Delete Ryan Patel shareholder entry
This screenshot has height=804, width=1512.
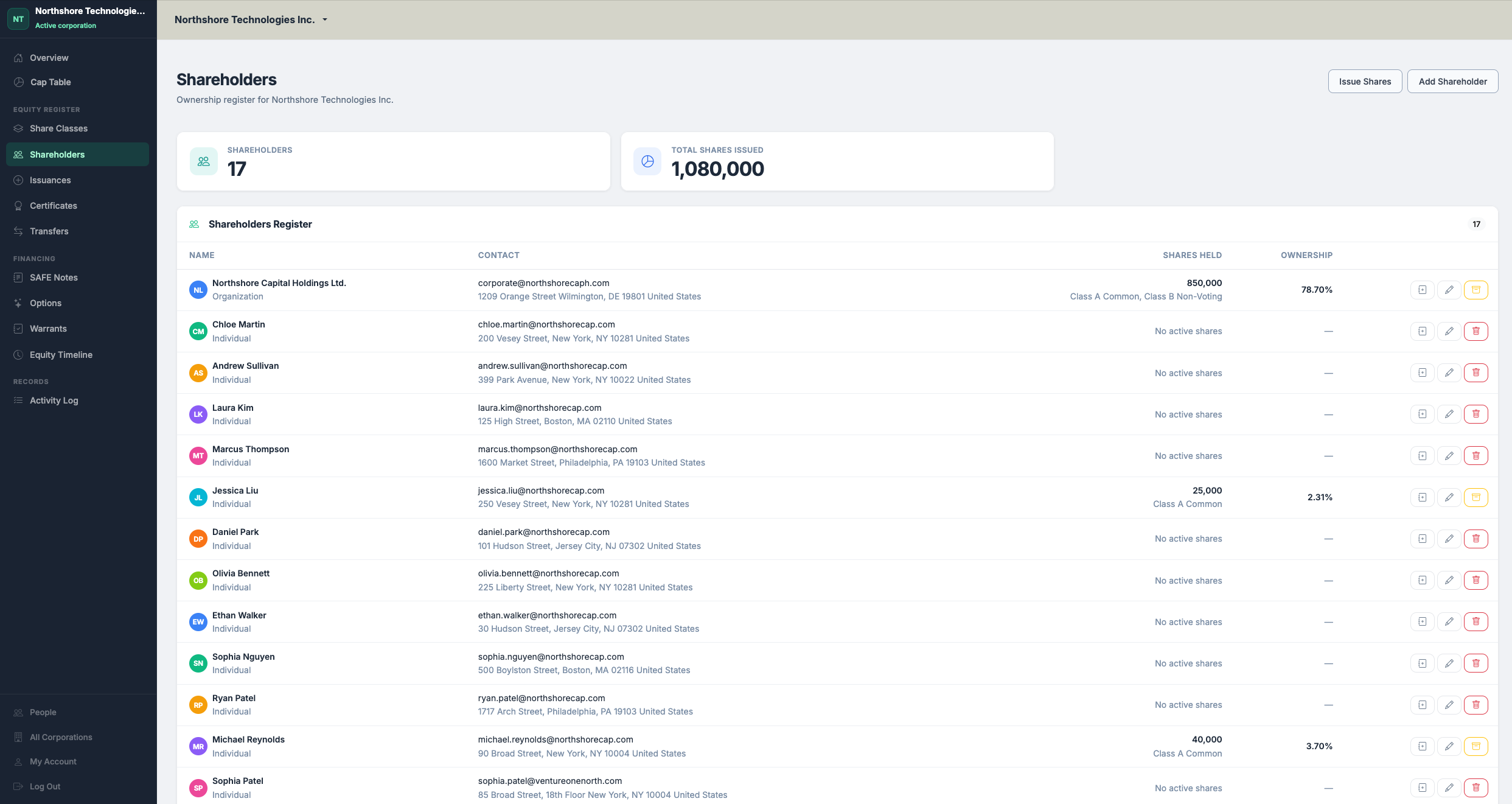pyautogui.click(x=1476, y=704)
